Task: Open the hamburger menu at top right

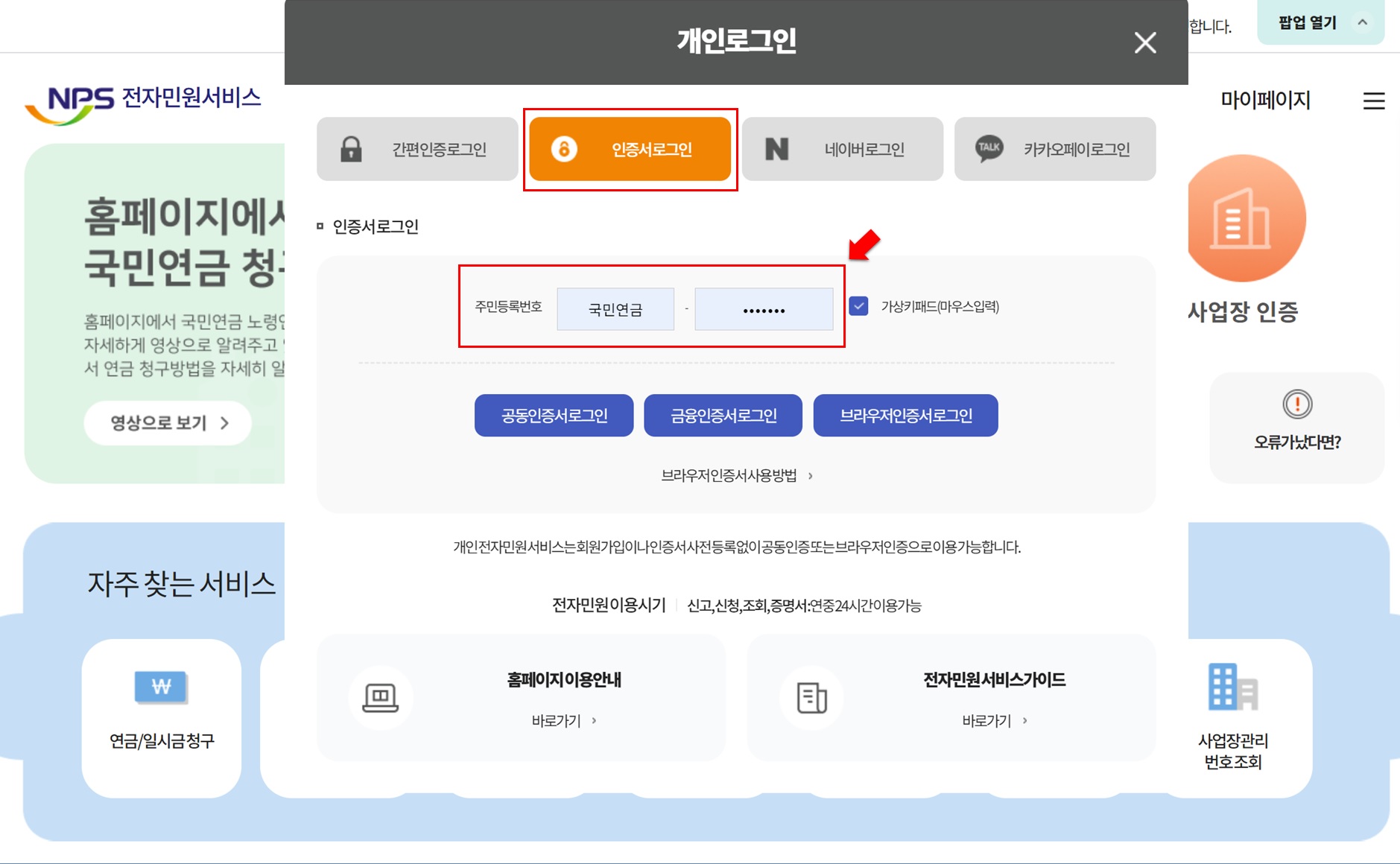Action: point(1373,102)
